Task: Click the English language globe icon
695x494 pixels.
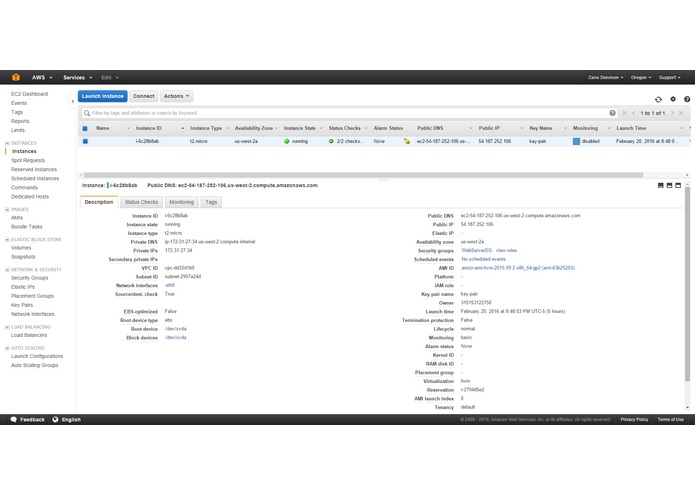Action: click(55, 419)
